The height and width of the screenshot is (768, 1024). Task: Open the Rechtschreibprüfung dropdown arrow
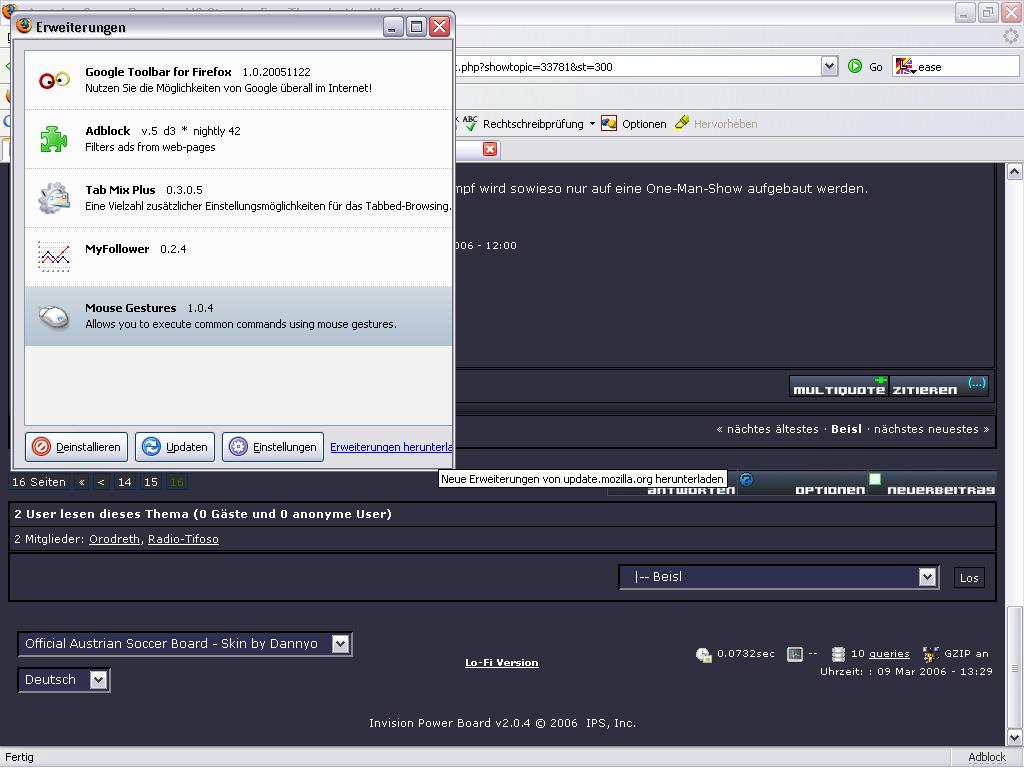(x=592, y=123)
